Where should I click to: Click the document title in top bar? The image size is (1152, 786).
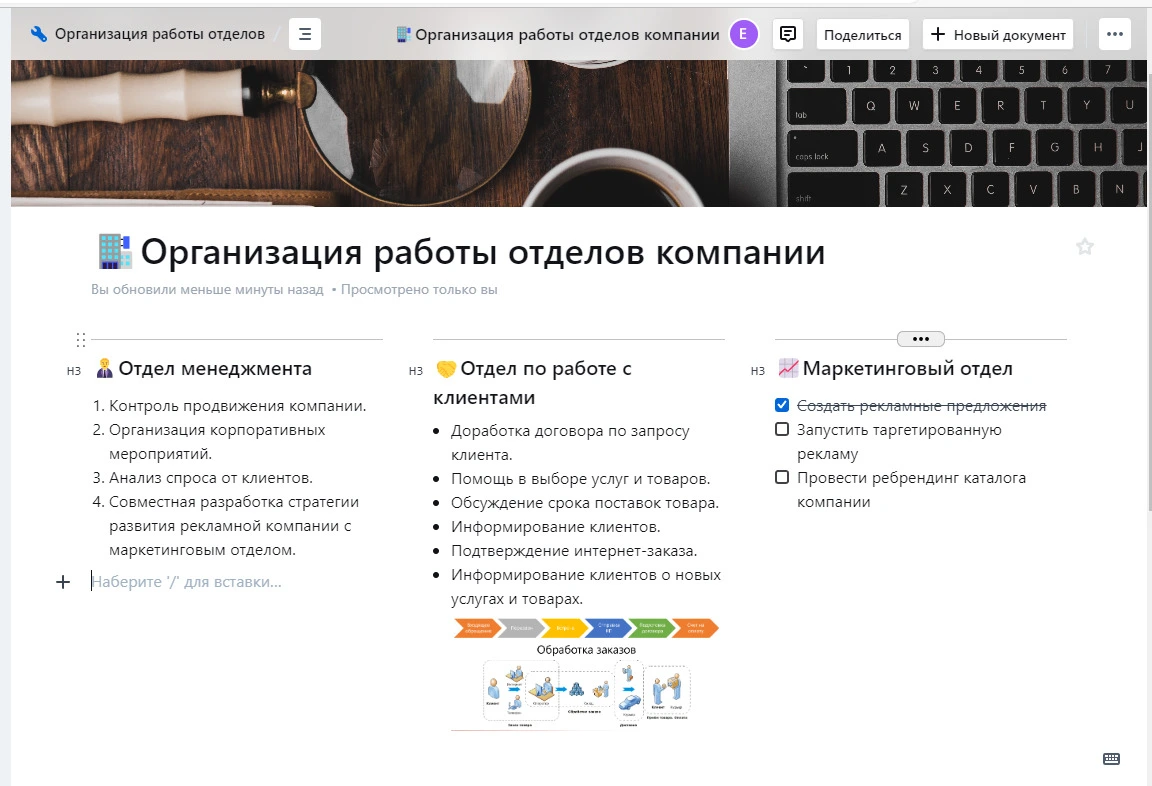pyautogui.click(x=567, y=35)
